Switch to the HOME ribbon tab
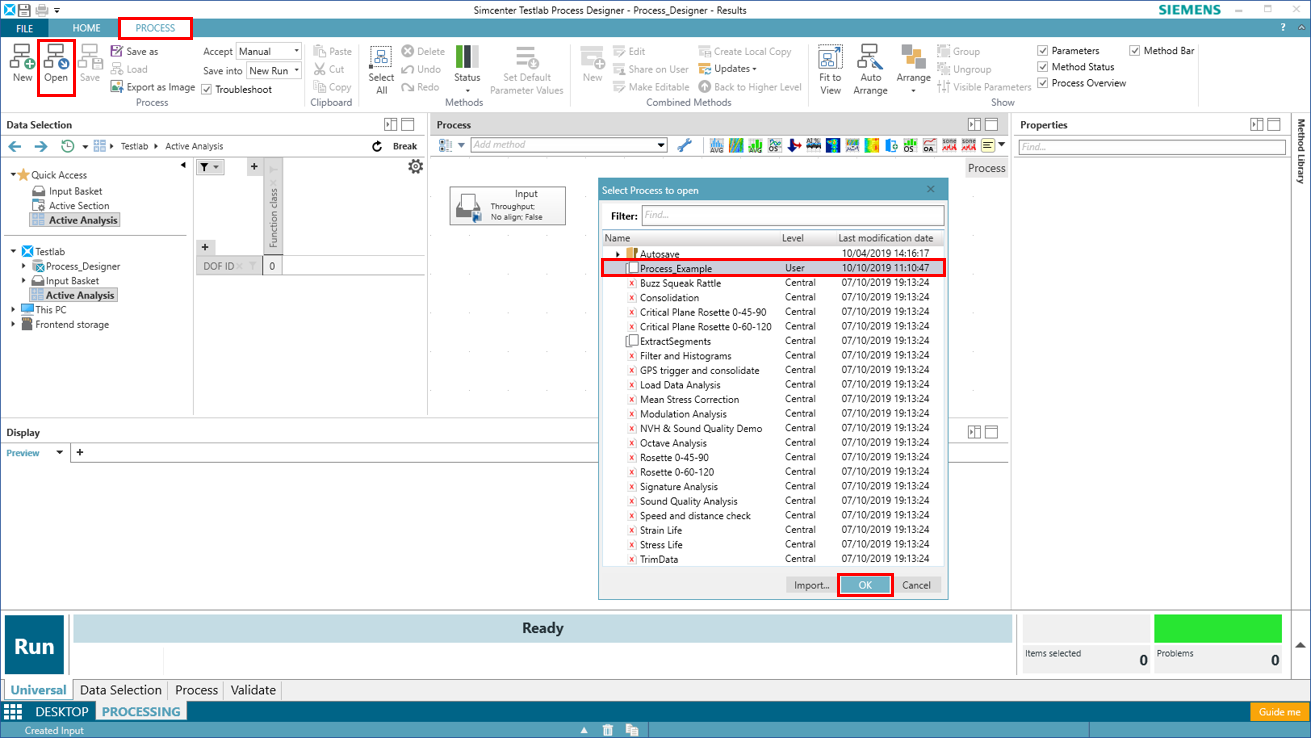The height and width of the screenshot is (738, 1311). 86,28
